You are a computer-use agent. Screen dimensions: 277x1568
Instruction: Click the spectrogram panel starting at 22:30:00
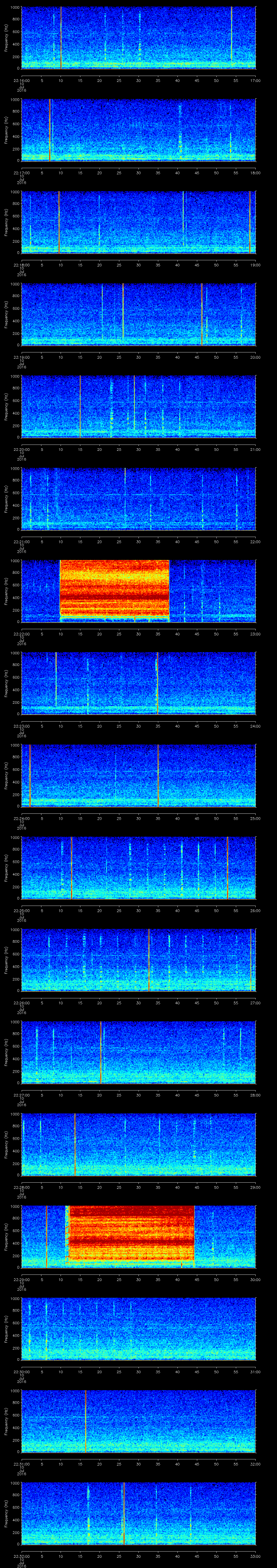(139, 1329)
